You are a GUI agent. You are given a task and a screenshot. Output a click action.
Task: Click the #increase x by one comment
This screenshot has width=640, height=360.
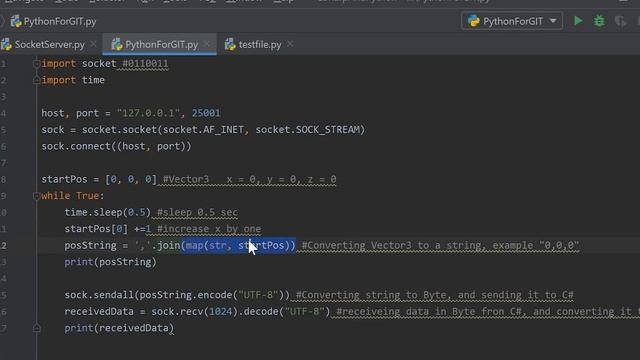(209, 229)
